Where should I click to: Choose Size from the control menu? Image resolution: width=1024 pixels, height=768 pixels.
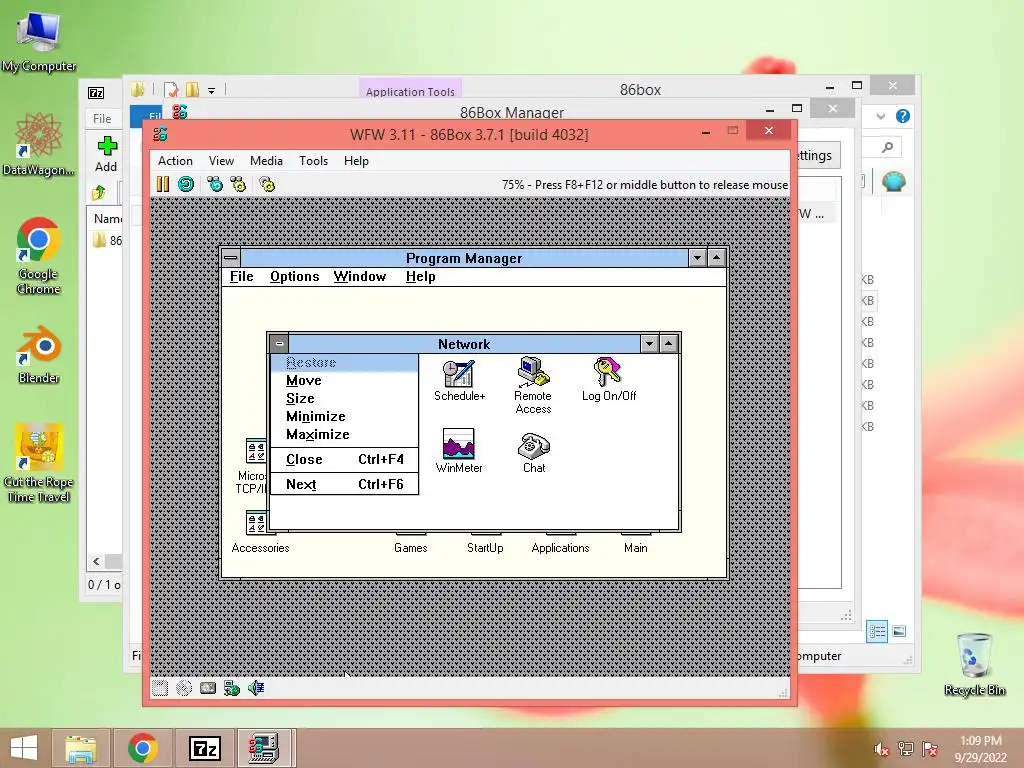344,398
